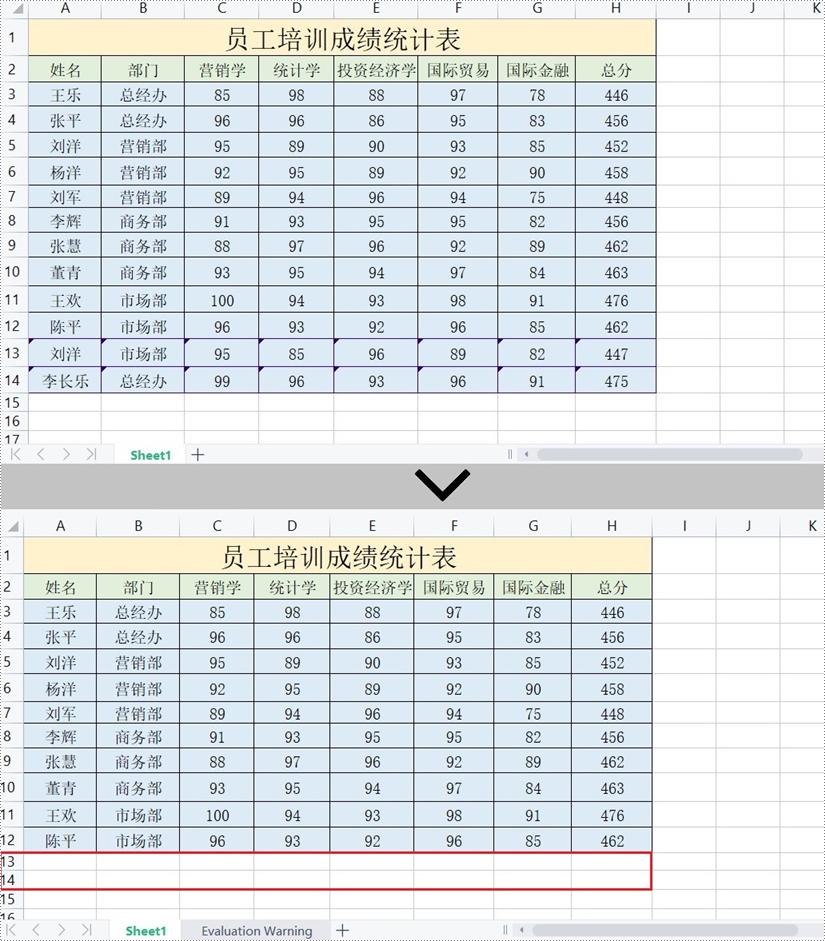Go to next sheet in bottom spreadsheet
Viewport: 825px width, 941px height.
point(61,930)
